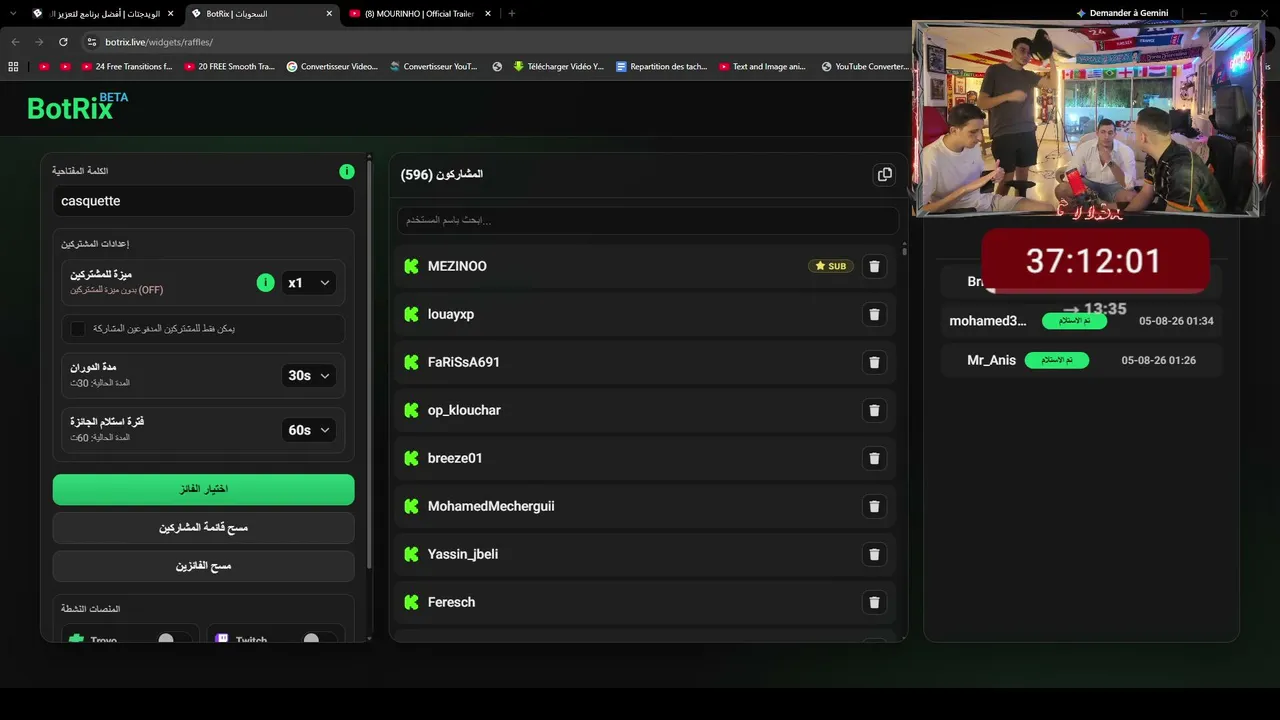
Task: Remove Yassin_jbeli with its trash icon
Action: 874,554
